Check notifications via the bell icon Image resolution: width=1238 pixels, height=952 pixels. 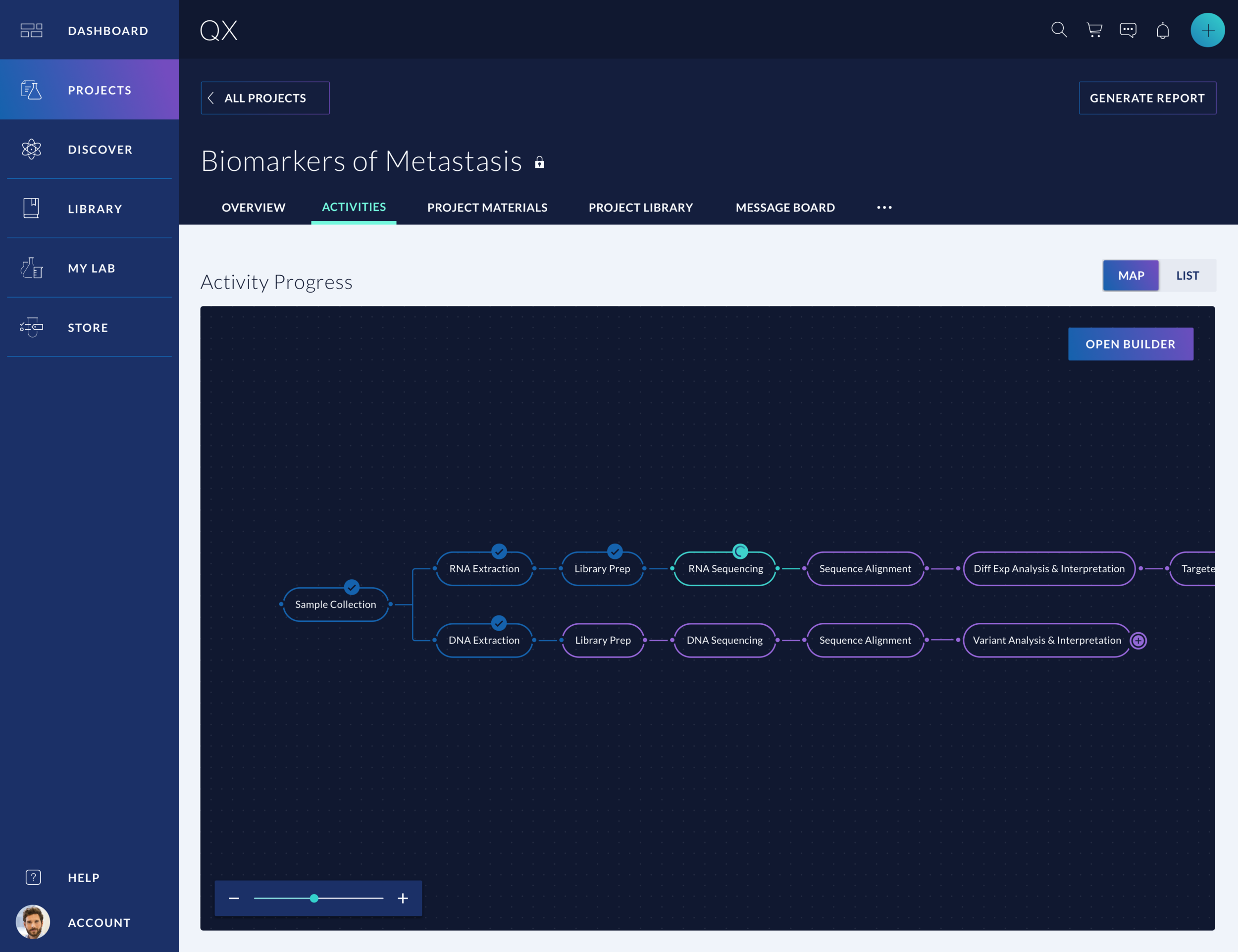[1162, 30]
